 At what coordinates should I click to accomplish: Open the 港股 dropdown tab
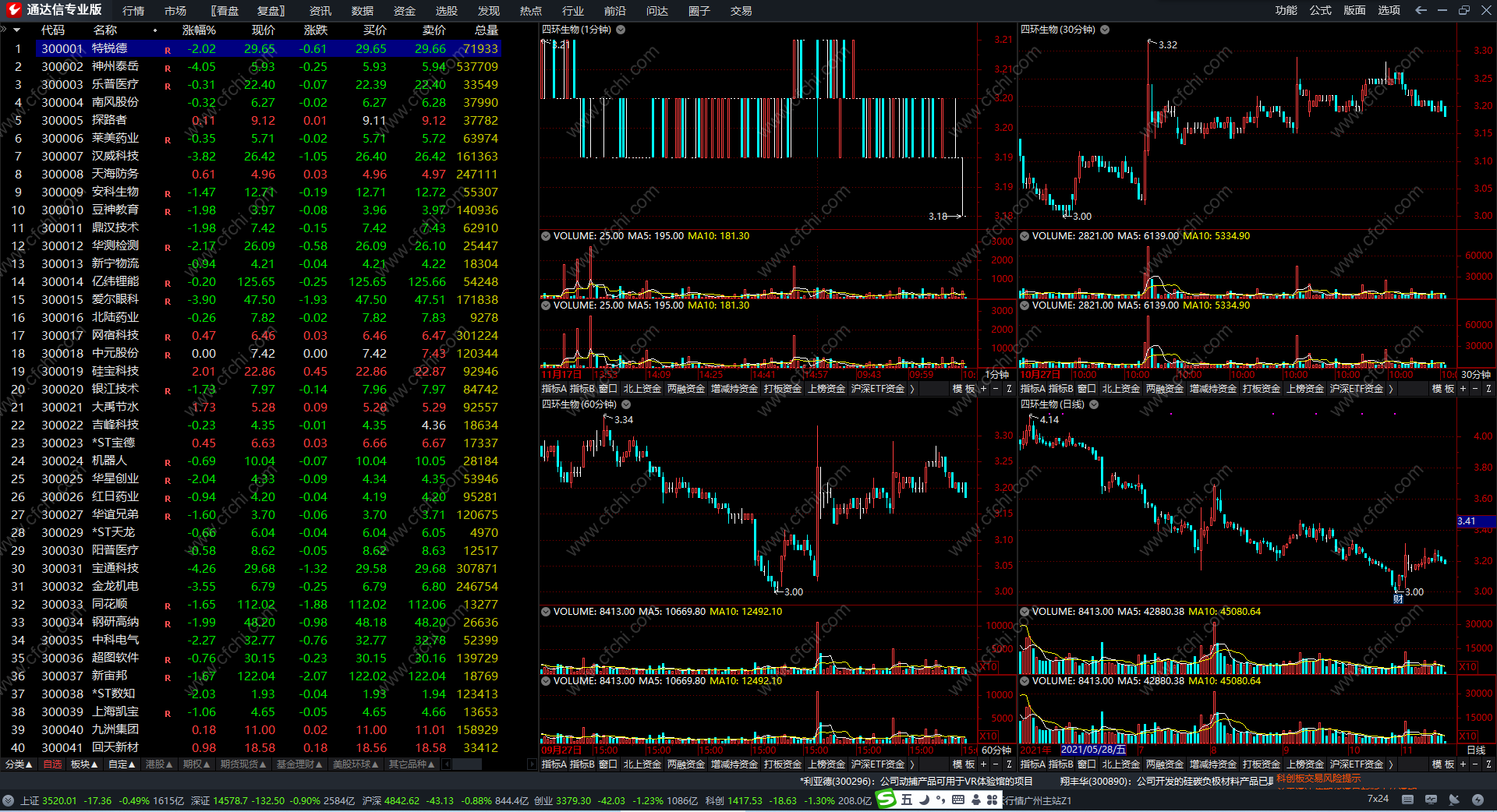tap(159, 764)
